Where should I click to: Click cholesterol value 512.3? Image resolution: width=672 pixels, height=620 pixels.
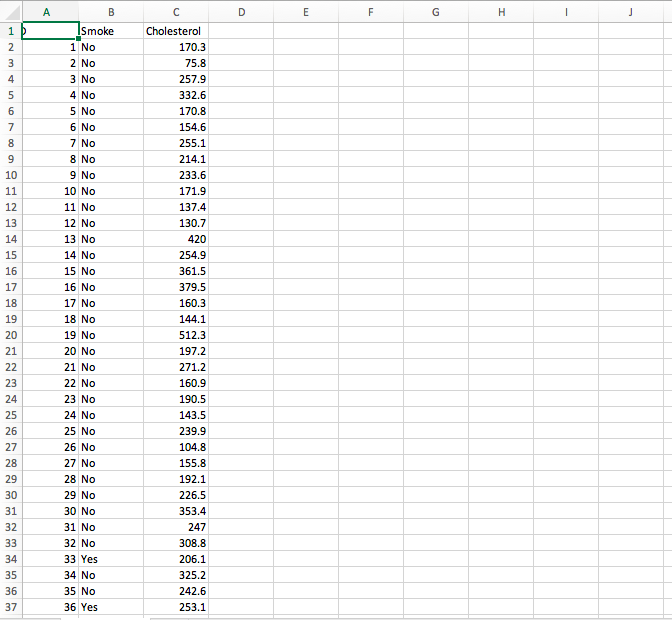pos(176,335)
